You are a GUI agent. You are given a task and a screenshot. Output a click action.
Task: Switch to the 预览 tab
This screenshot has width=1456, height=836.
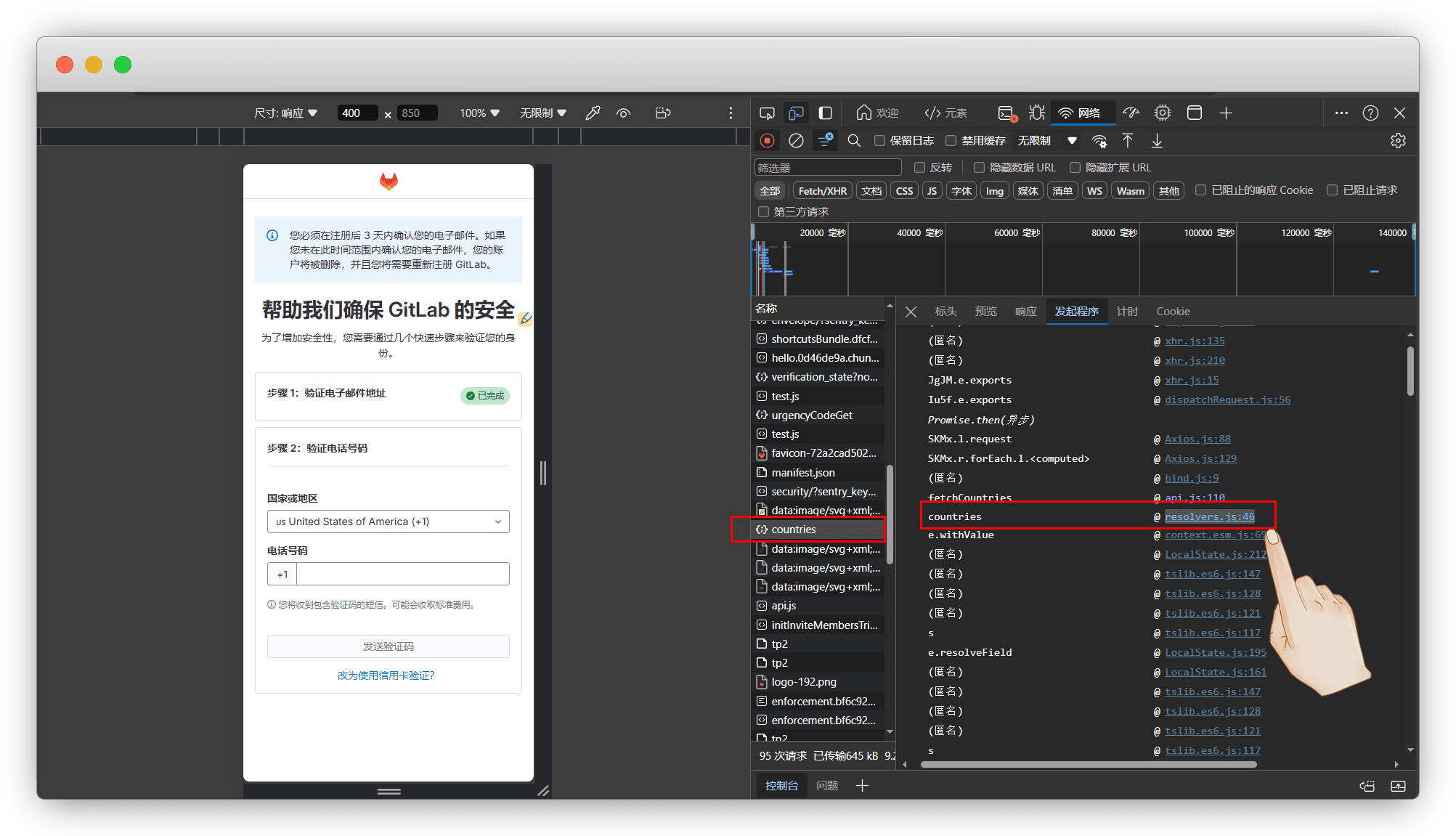tap(985, 312)
